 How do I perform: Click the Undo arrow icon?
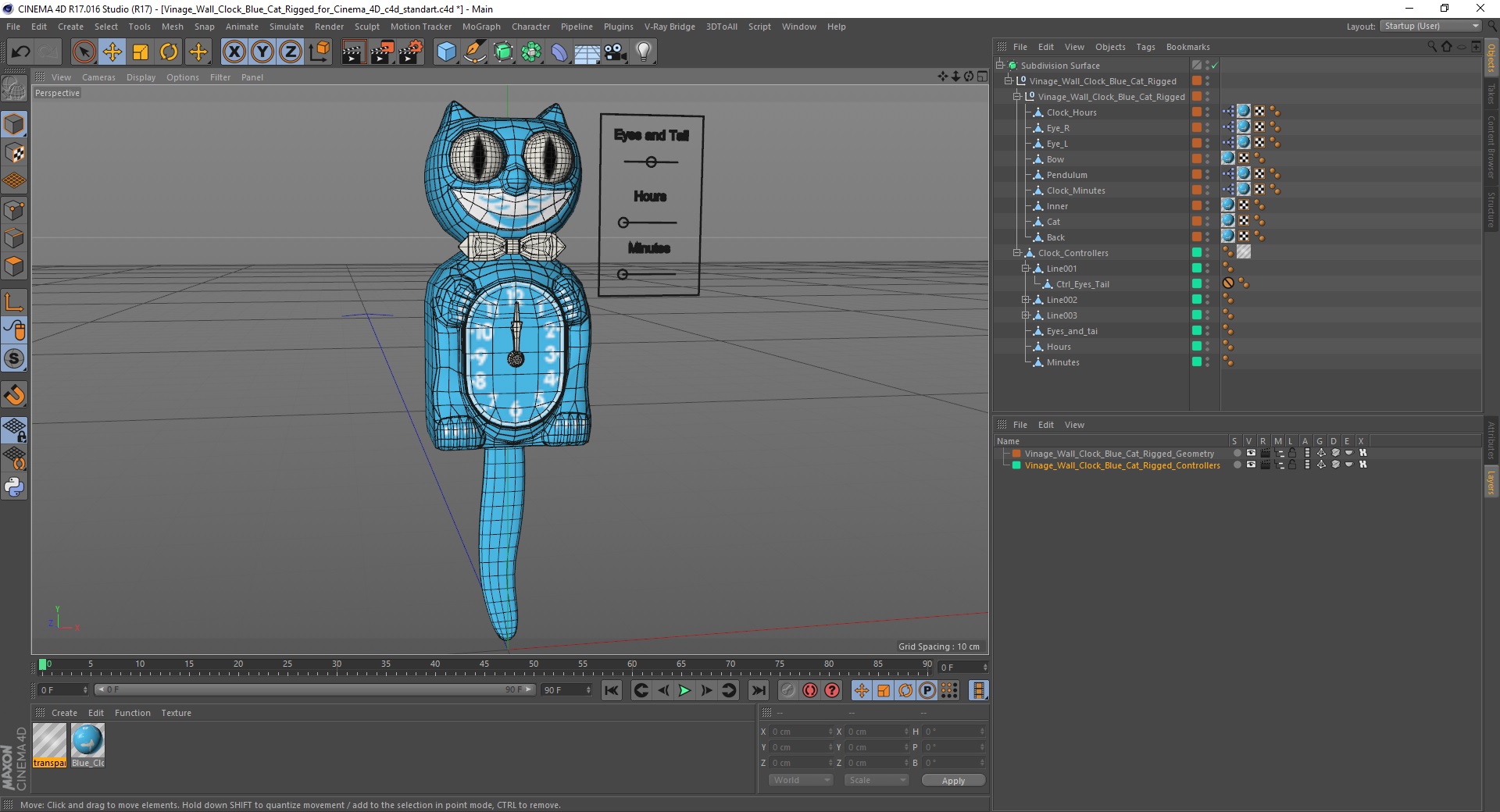point(20,52)
